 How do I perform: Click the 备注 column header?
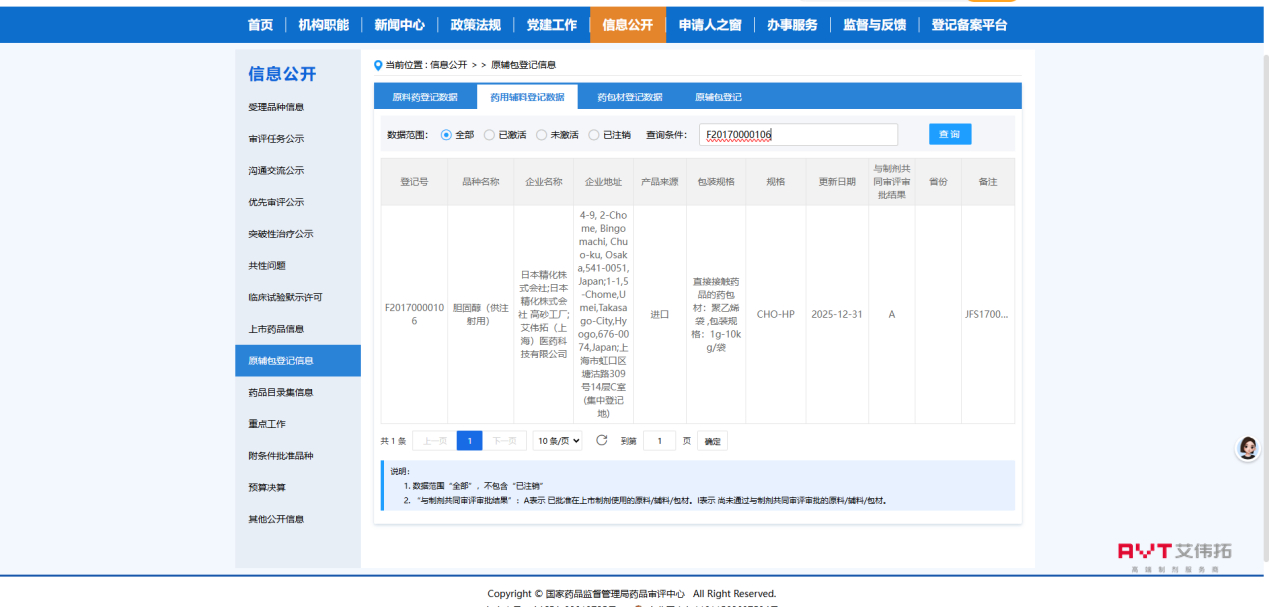pos(987,182)
